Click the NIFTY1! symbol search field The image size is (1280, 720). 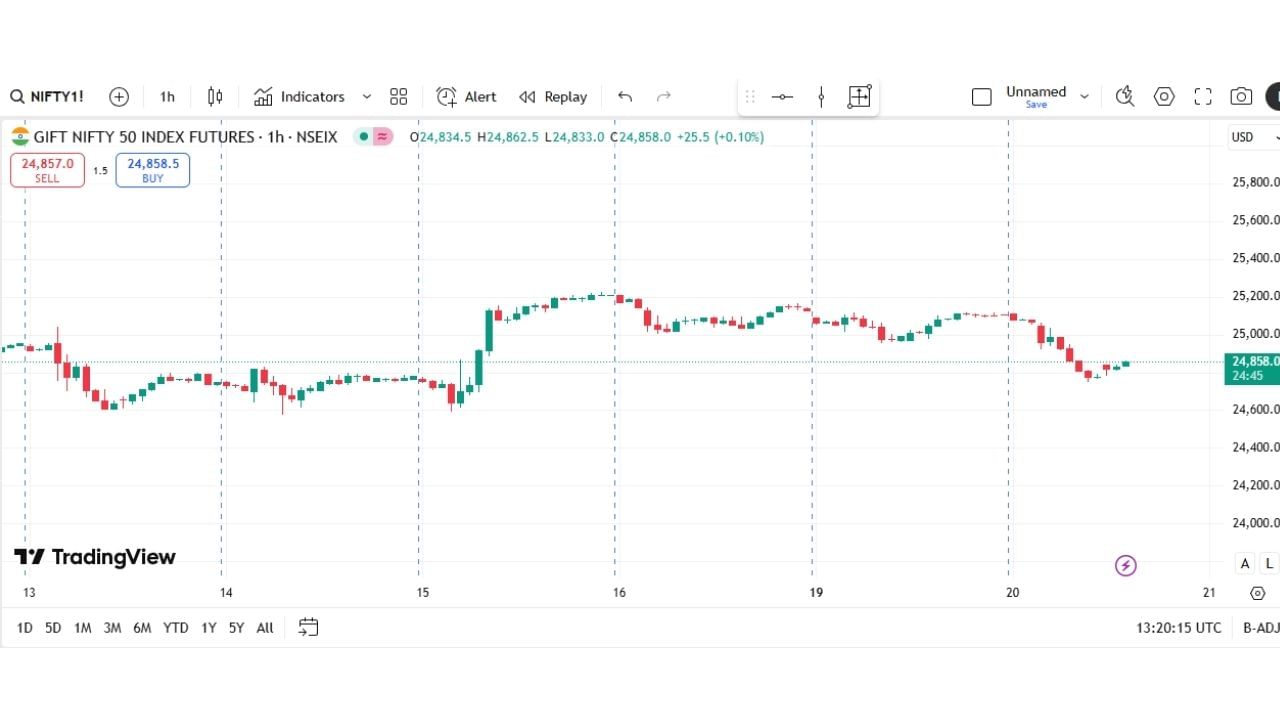point(47,97)
